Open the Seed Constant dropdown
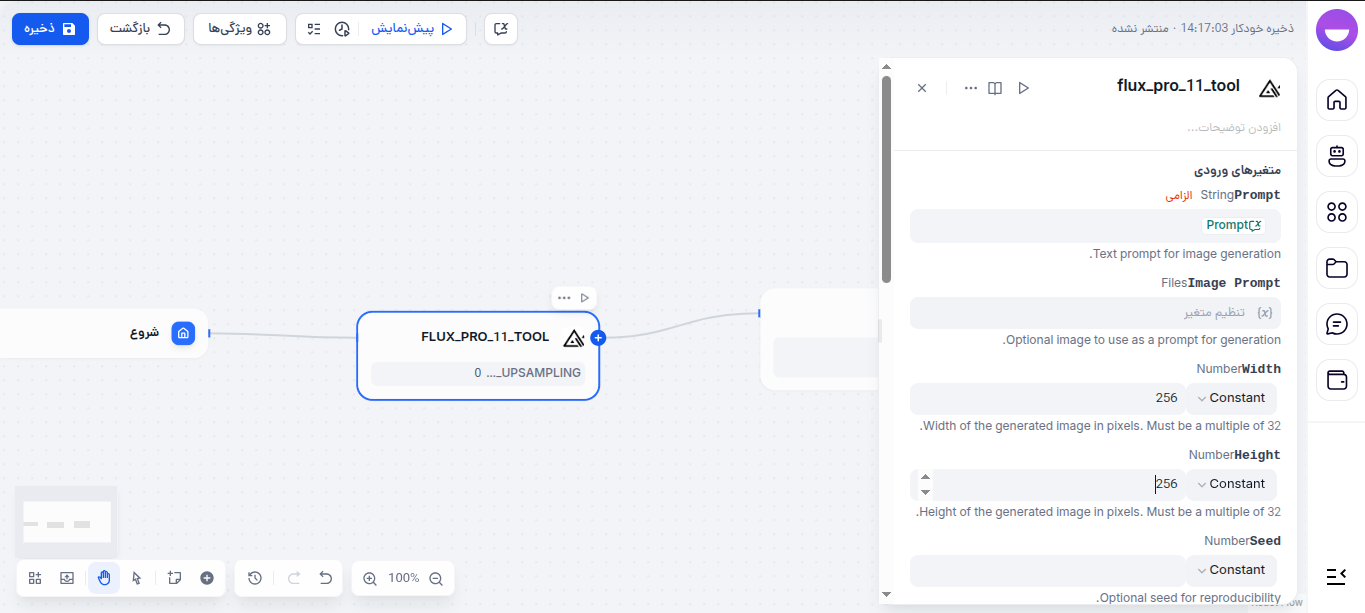Screen dimensions: 1365x613 pyautogui.click(x=1231, y=569)
